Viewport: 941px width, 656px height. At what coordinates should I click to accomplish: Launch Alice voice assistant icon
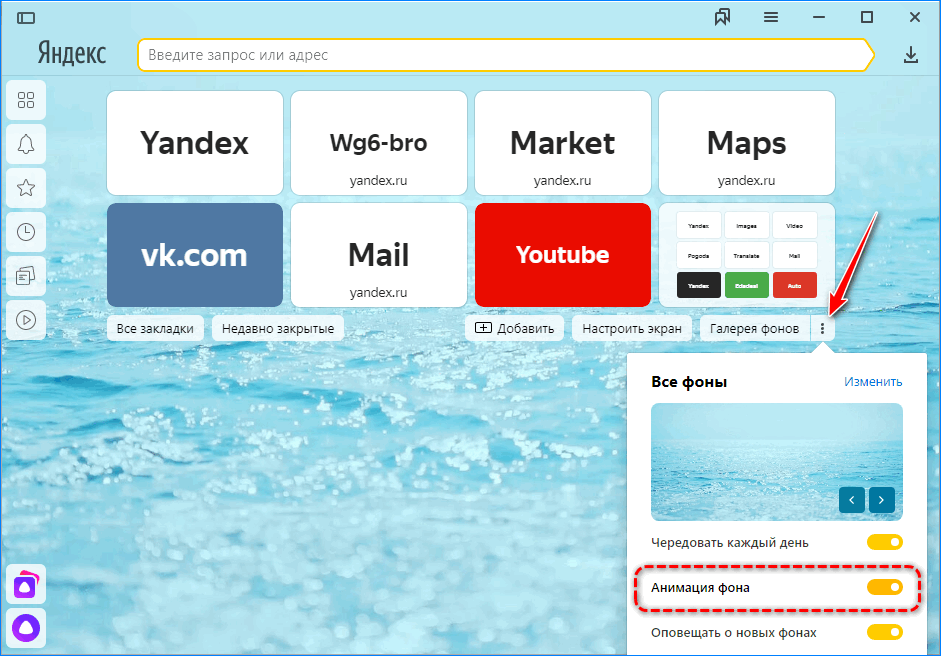tap(26, 628)
